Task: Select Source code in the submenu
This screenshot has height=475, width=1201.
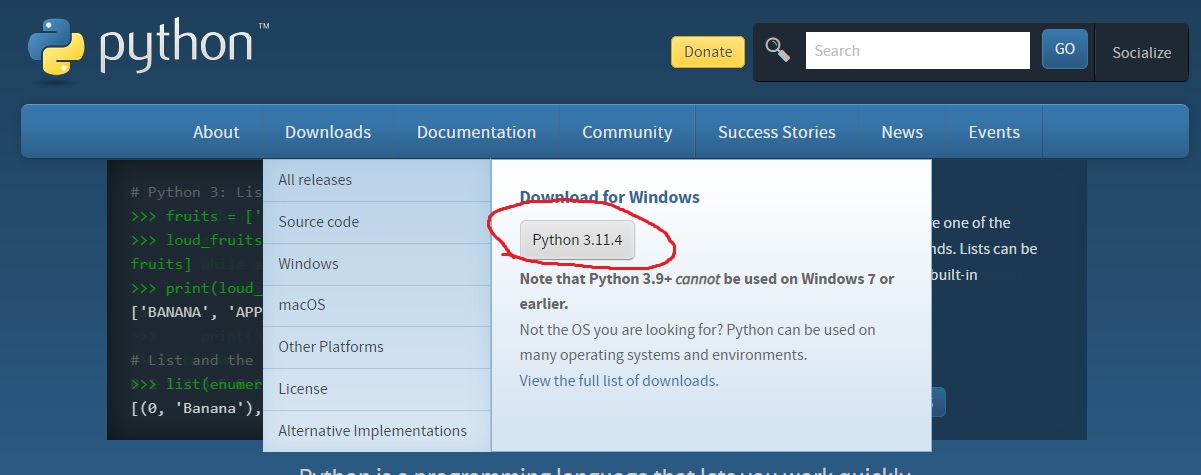Action: (x=318, y=222)
